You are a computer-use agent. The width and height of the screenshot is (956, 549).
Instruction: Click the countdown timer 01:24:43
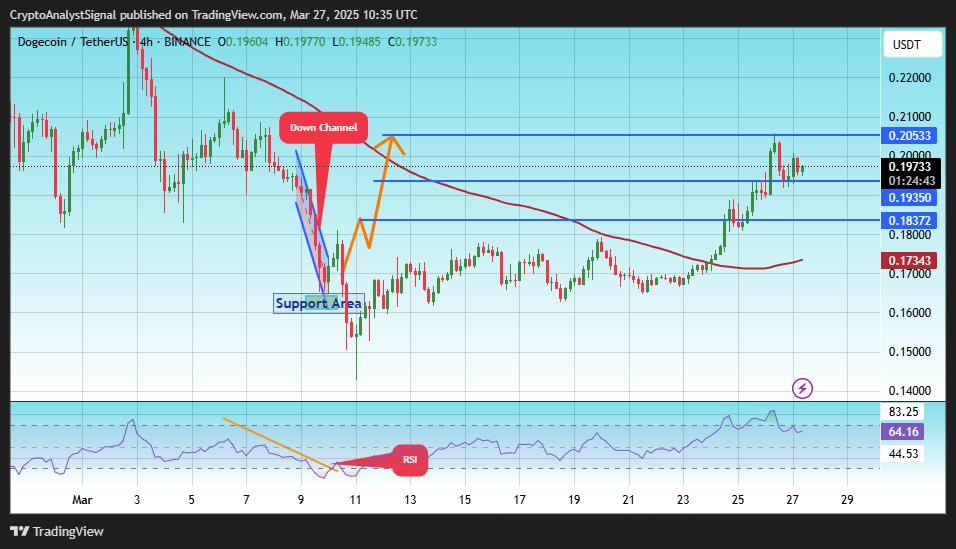coord(911,181)
